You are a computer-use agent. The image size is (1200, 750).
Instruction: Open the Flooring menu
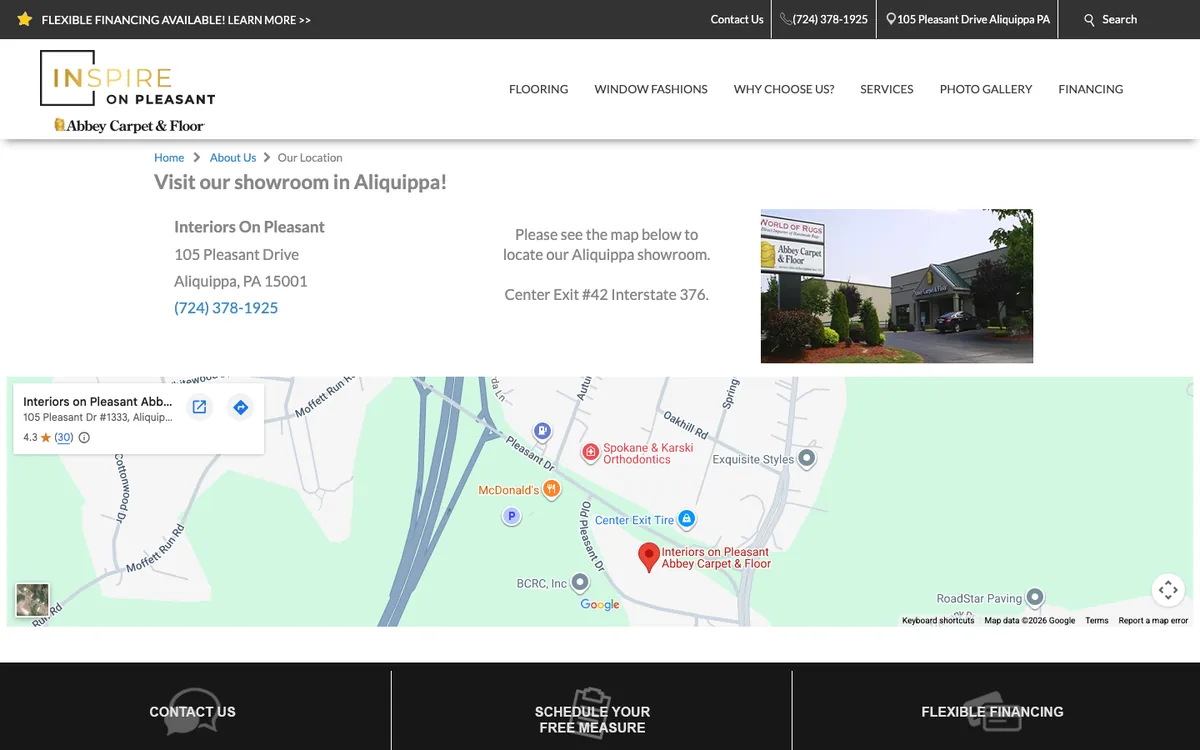click(538, 89)
